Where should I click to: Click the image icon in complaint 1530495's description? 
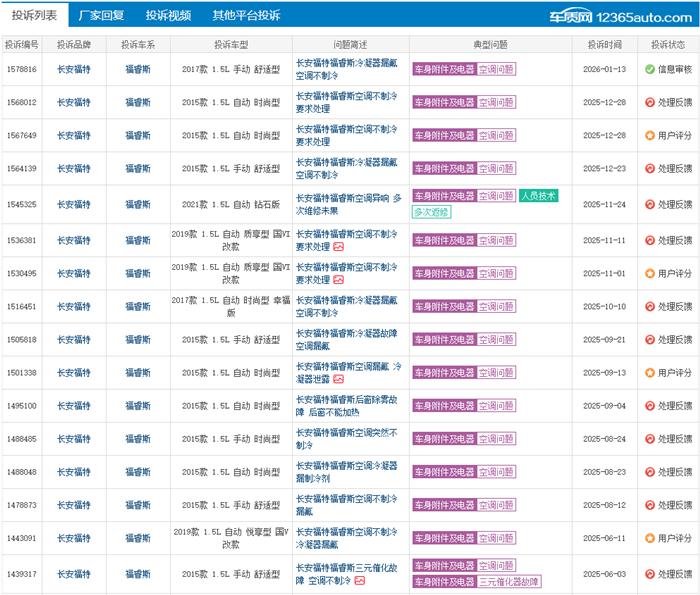point(338,280)
